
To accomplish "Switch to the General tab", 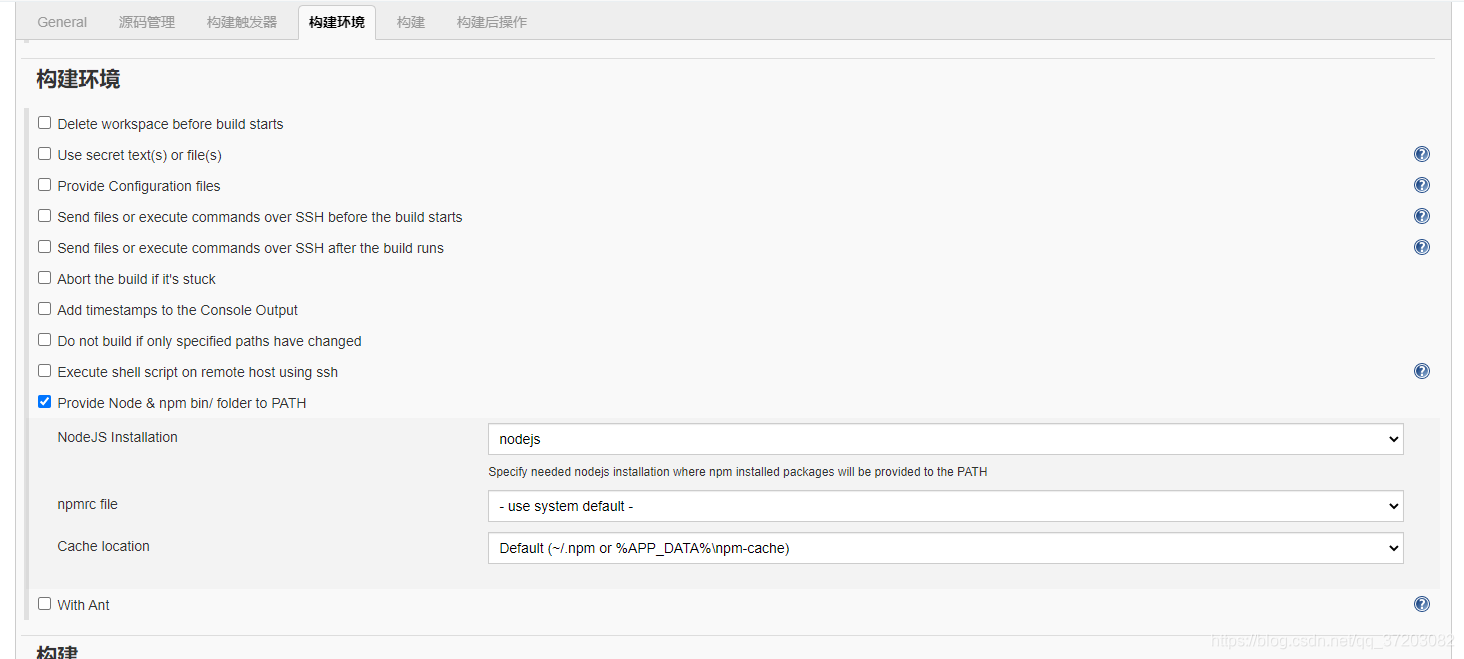I will pos(62,21).
